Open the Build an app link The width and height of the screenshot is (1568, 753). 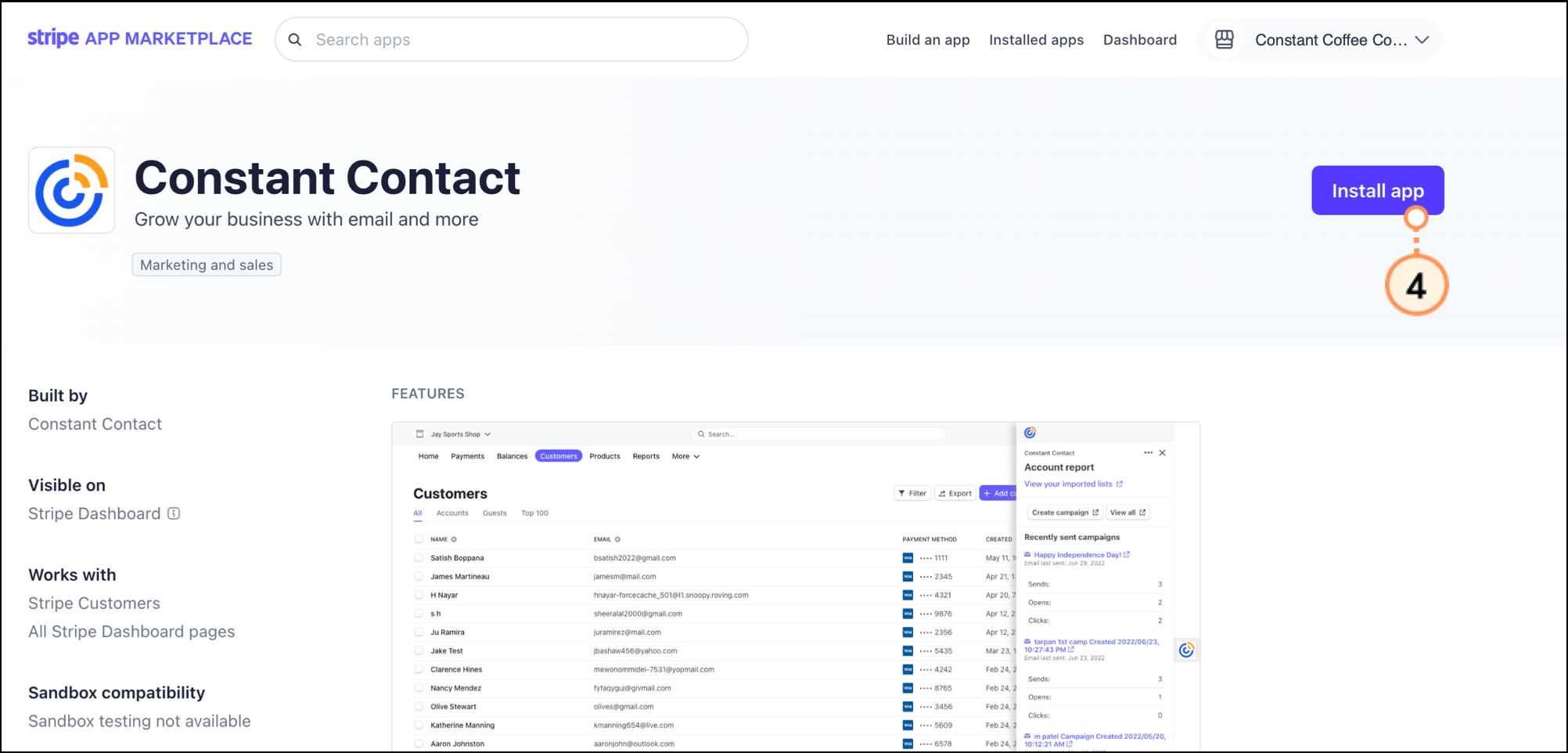928,40
